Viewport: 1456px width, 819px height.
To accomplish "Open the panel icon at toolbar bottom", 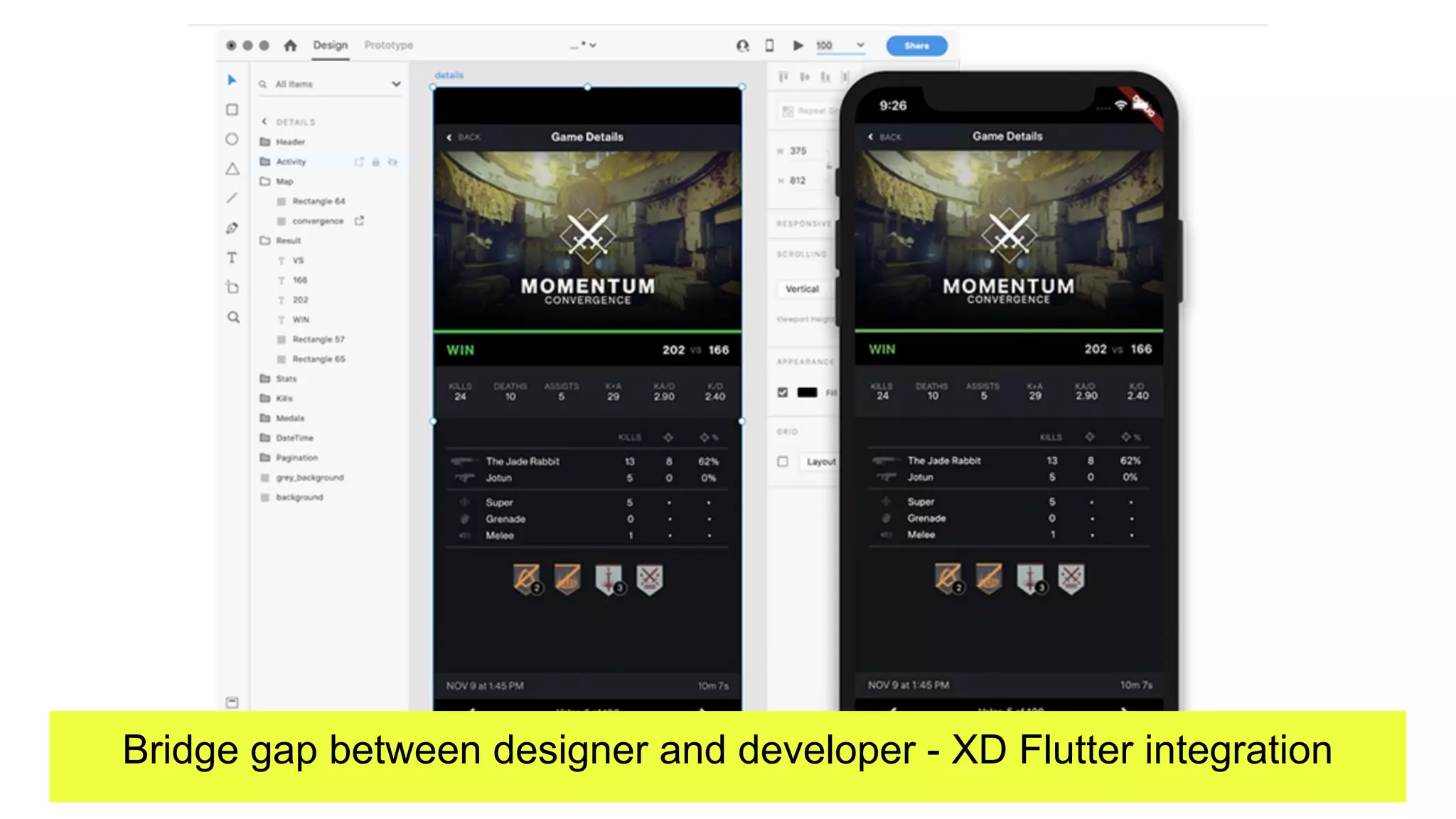I will tap(232, 702).
